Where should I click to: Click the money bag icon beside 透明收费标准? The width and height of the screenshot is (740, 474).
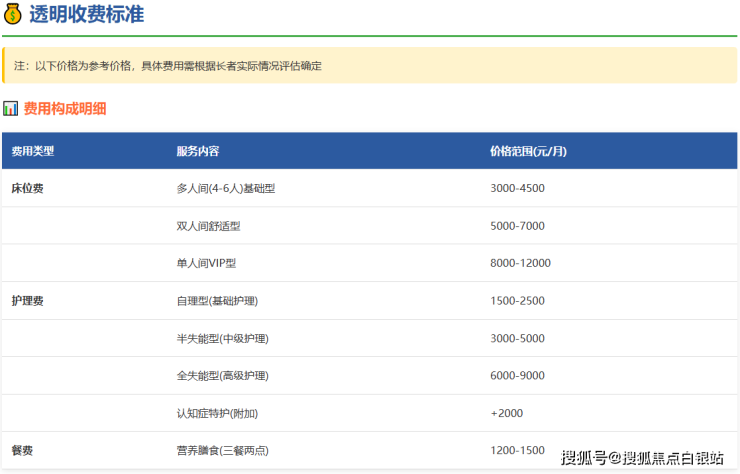pyautogui.click(x=13, y=14)
